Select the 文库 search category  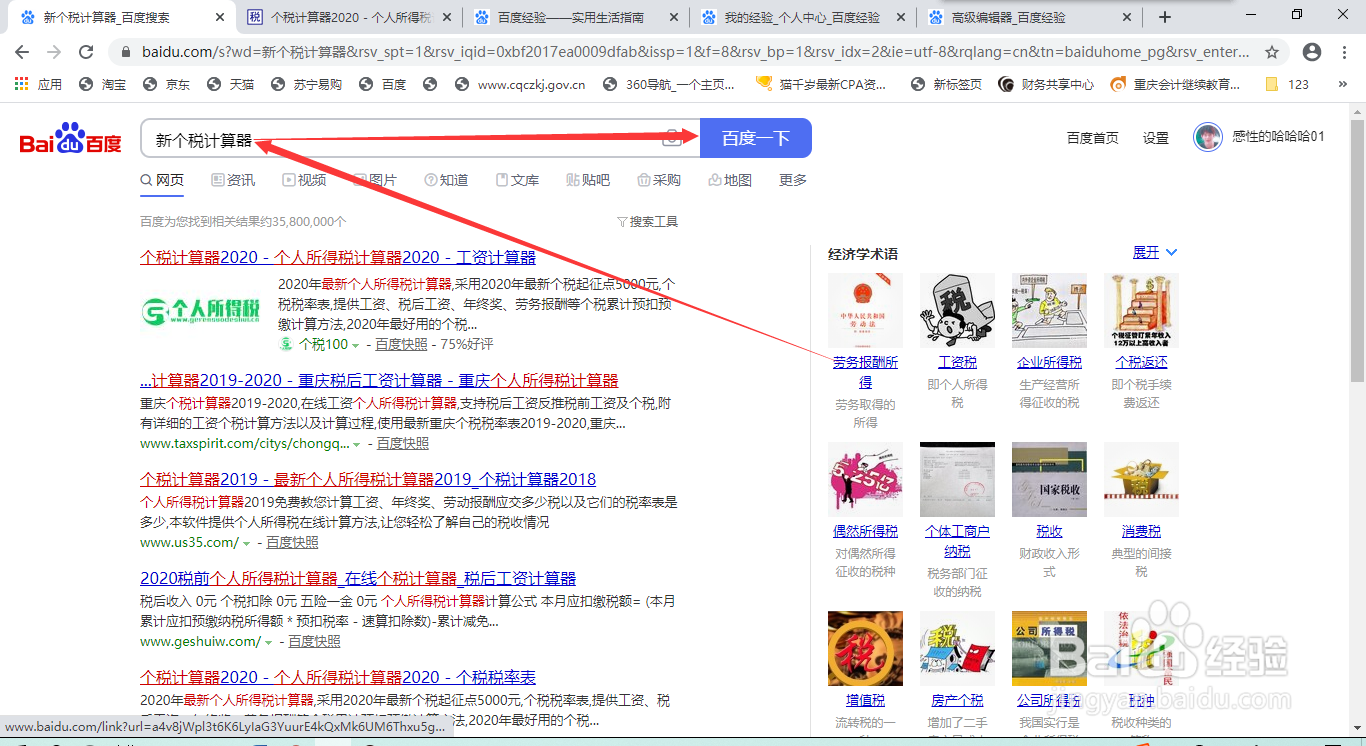[x=517, y=180]
